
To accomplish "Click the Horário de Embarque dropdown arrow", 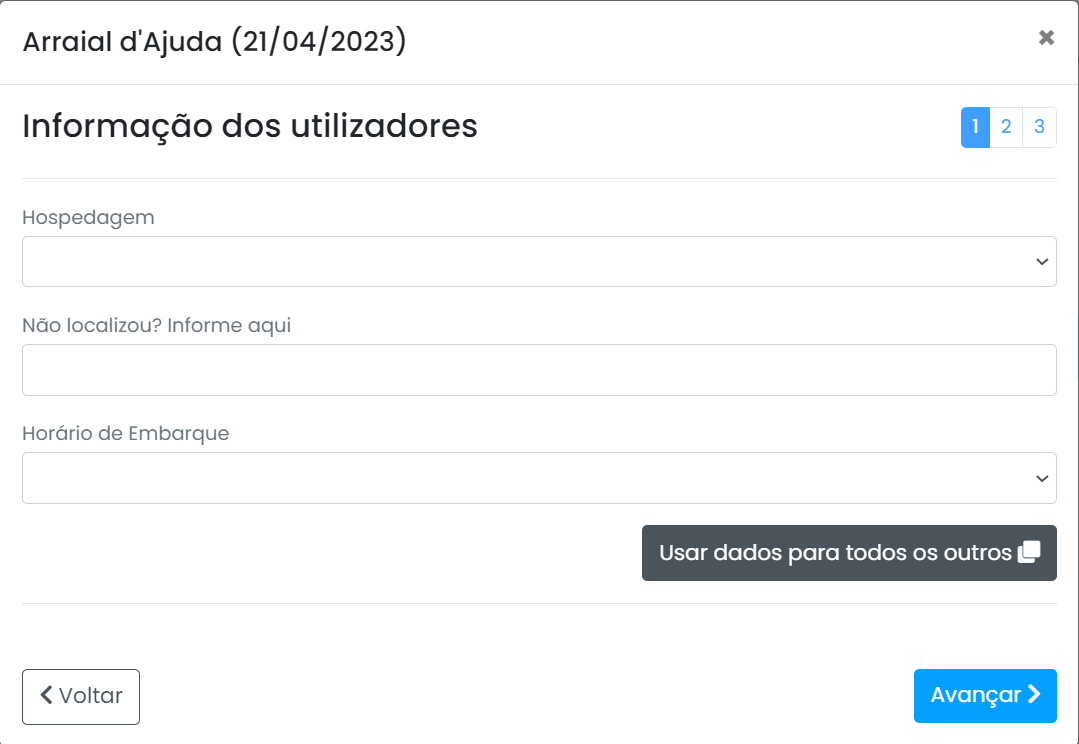I will point(1042,478).
